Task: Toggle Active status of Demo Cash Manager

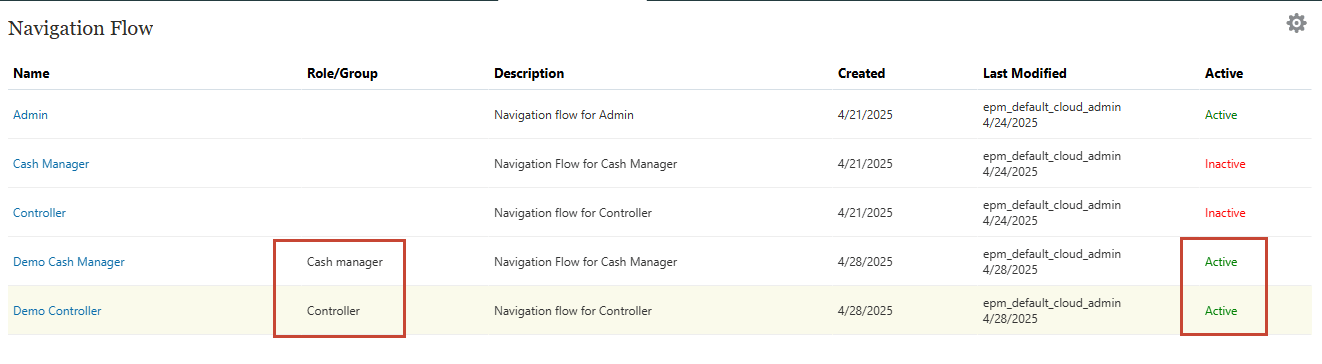Action: (1221, 262)
